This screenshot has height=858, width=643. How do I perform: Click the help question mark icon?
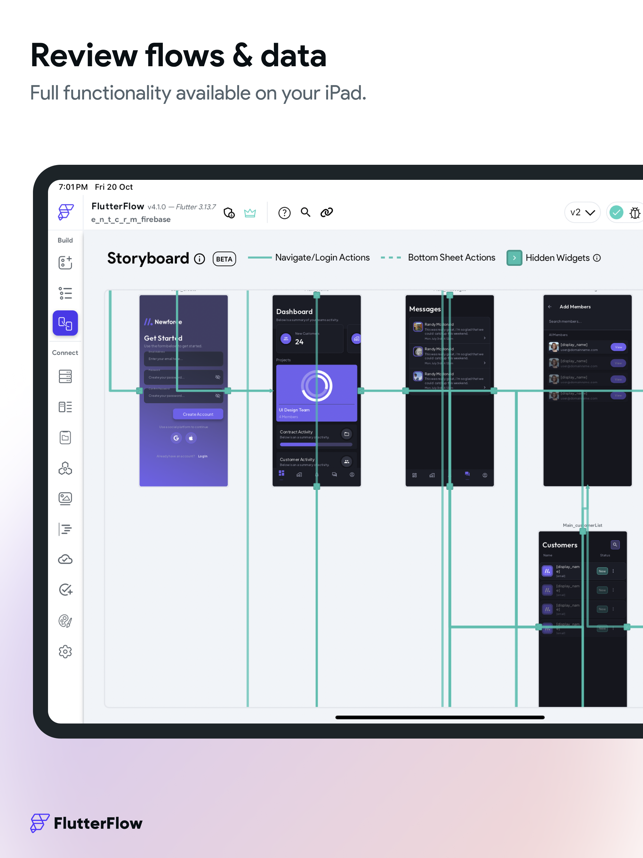point(284,213)
